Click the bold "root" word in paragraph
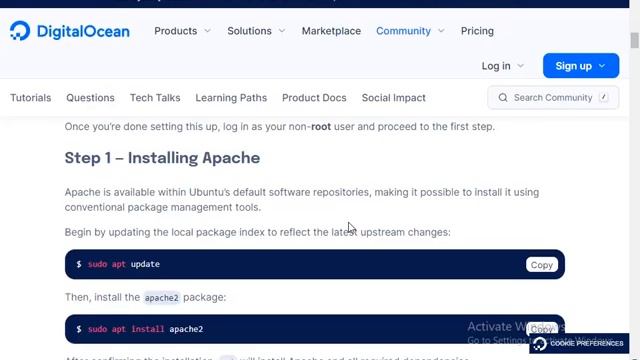640x360 pixels. [x=321, y=127]
